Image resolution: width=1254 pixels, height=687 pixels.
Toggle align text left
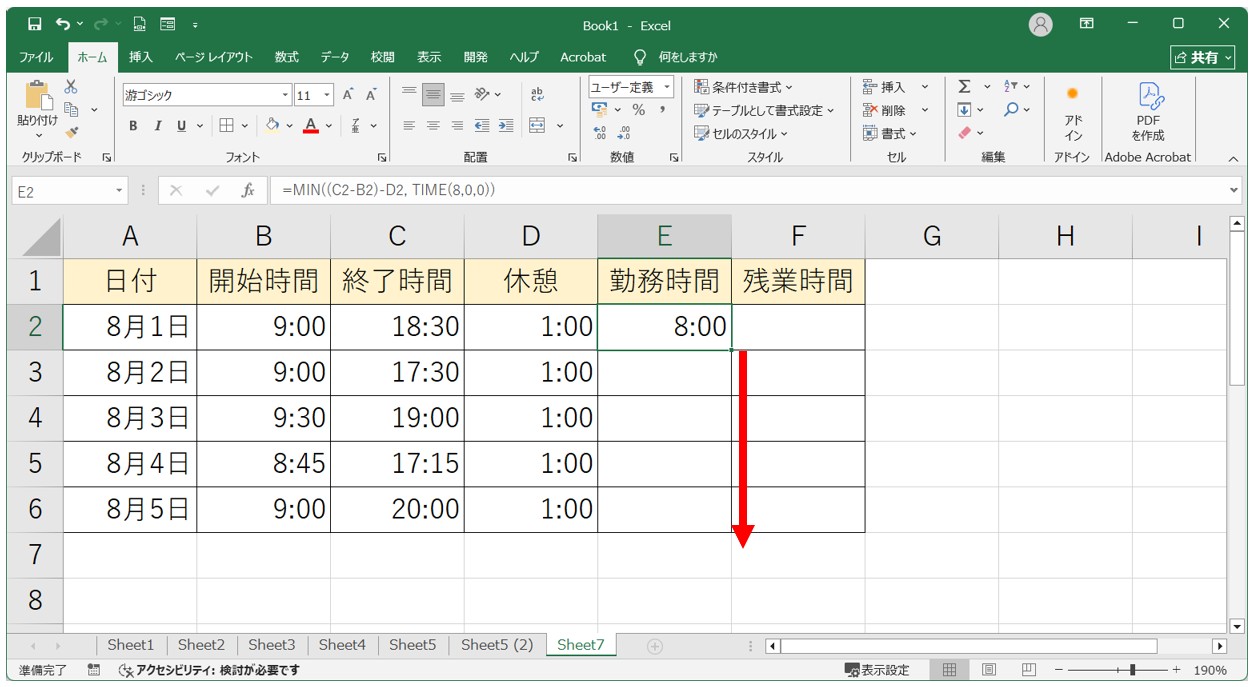[x=409, y=126]
